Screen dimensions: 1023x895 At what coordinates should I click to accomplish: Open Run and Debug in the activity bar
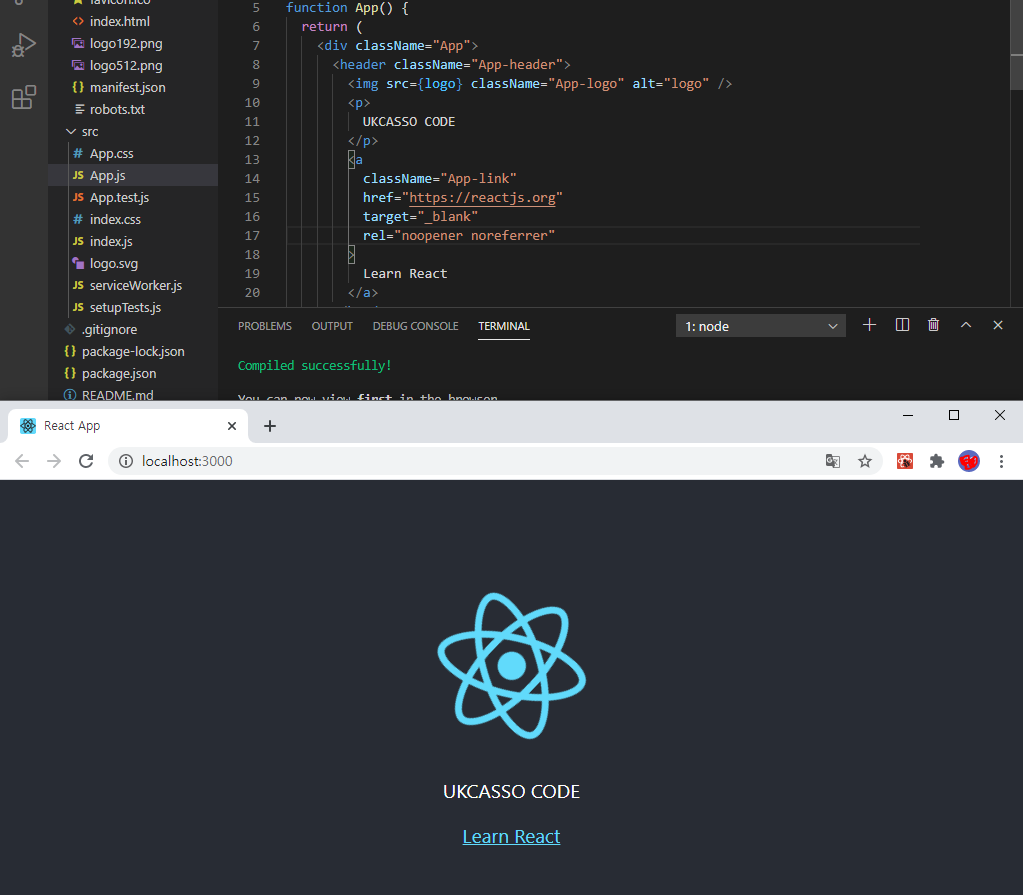click(23, 46)
